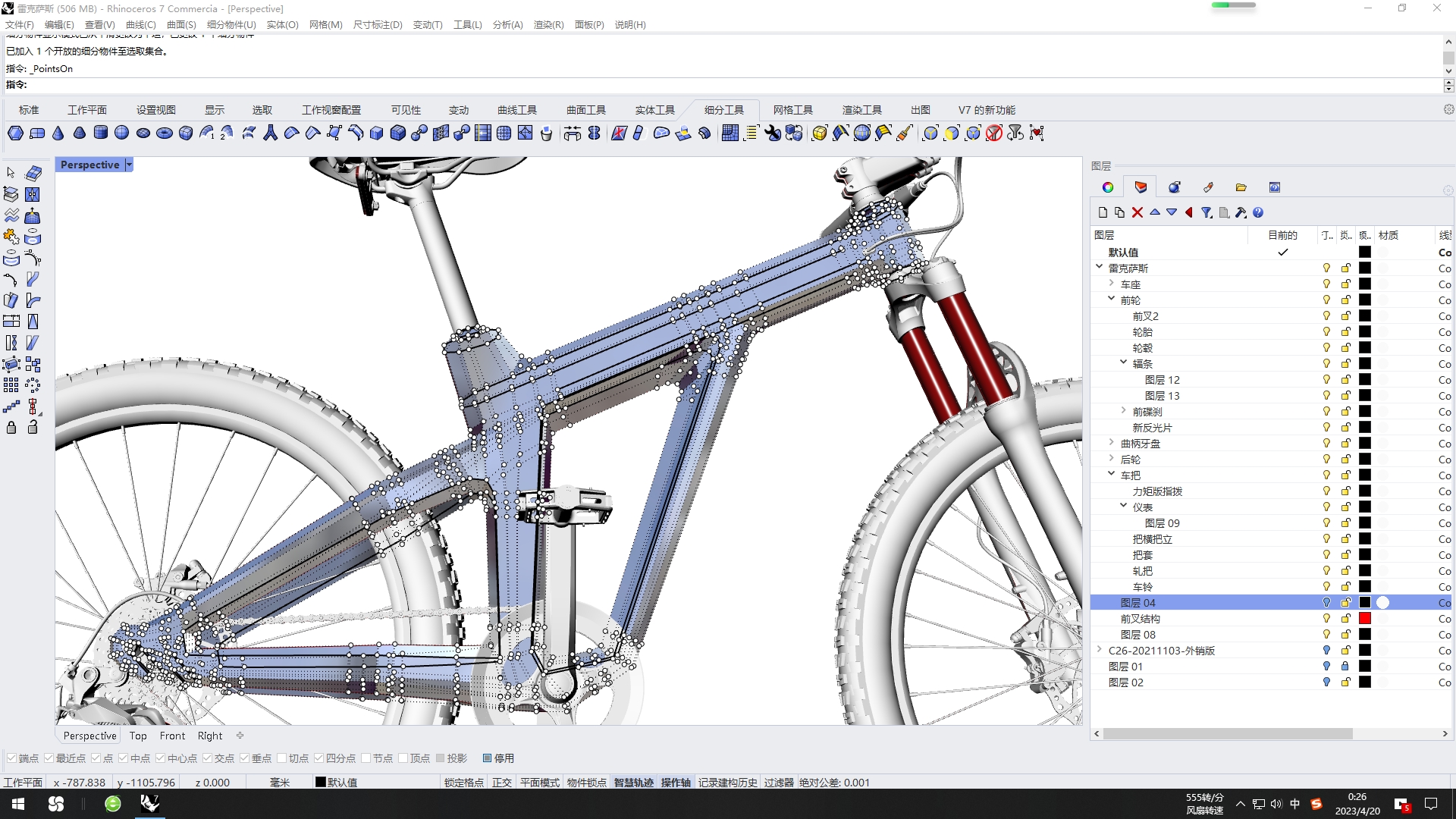Open the layer filter funnel icon

[x=1206, y=212]
